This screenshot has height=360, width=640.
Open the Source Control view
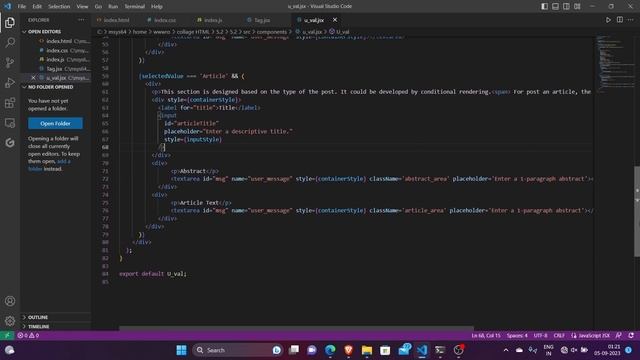coord(10,62)
